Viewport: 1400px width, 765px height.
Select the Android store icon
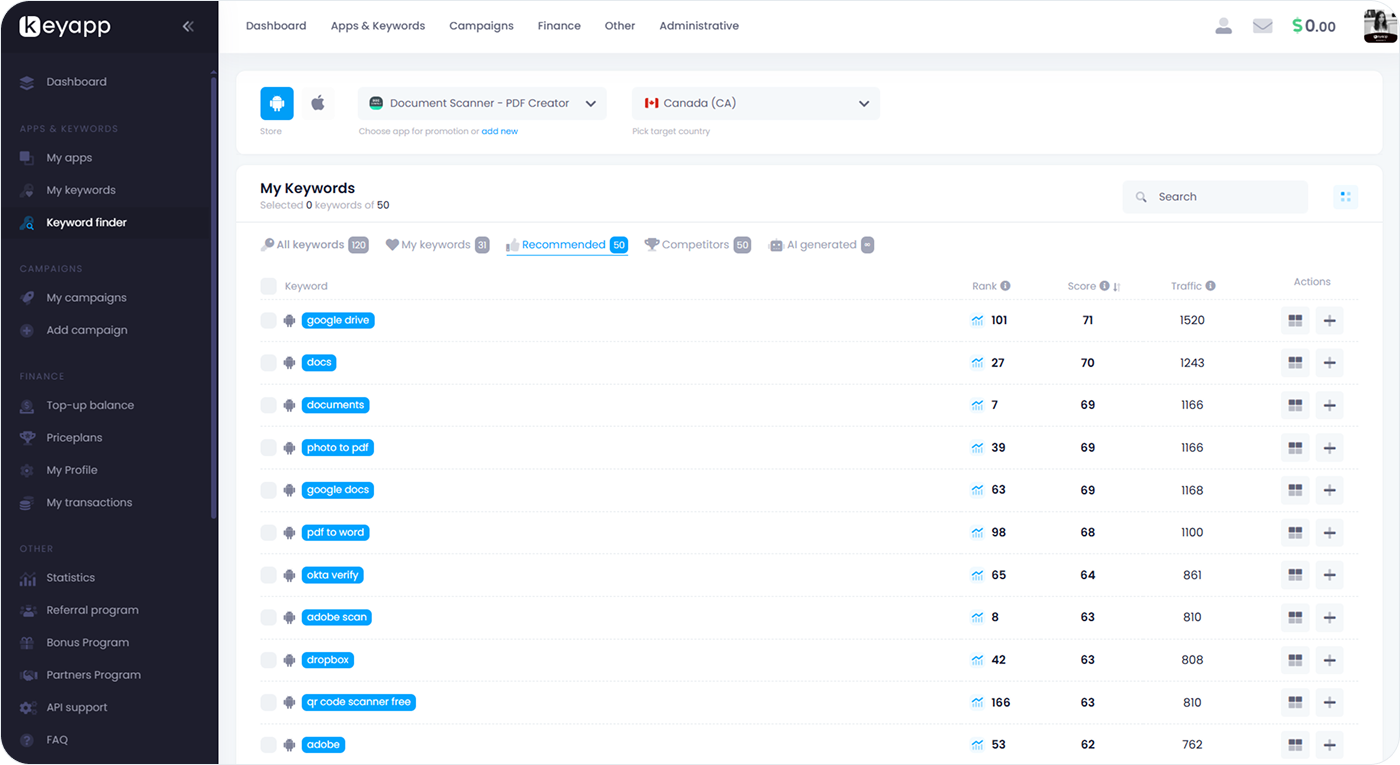tap(277, 103)
